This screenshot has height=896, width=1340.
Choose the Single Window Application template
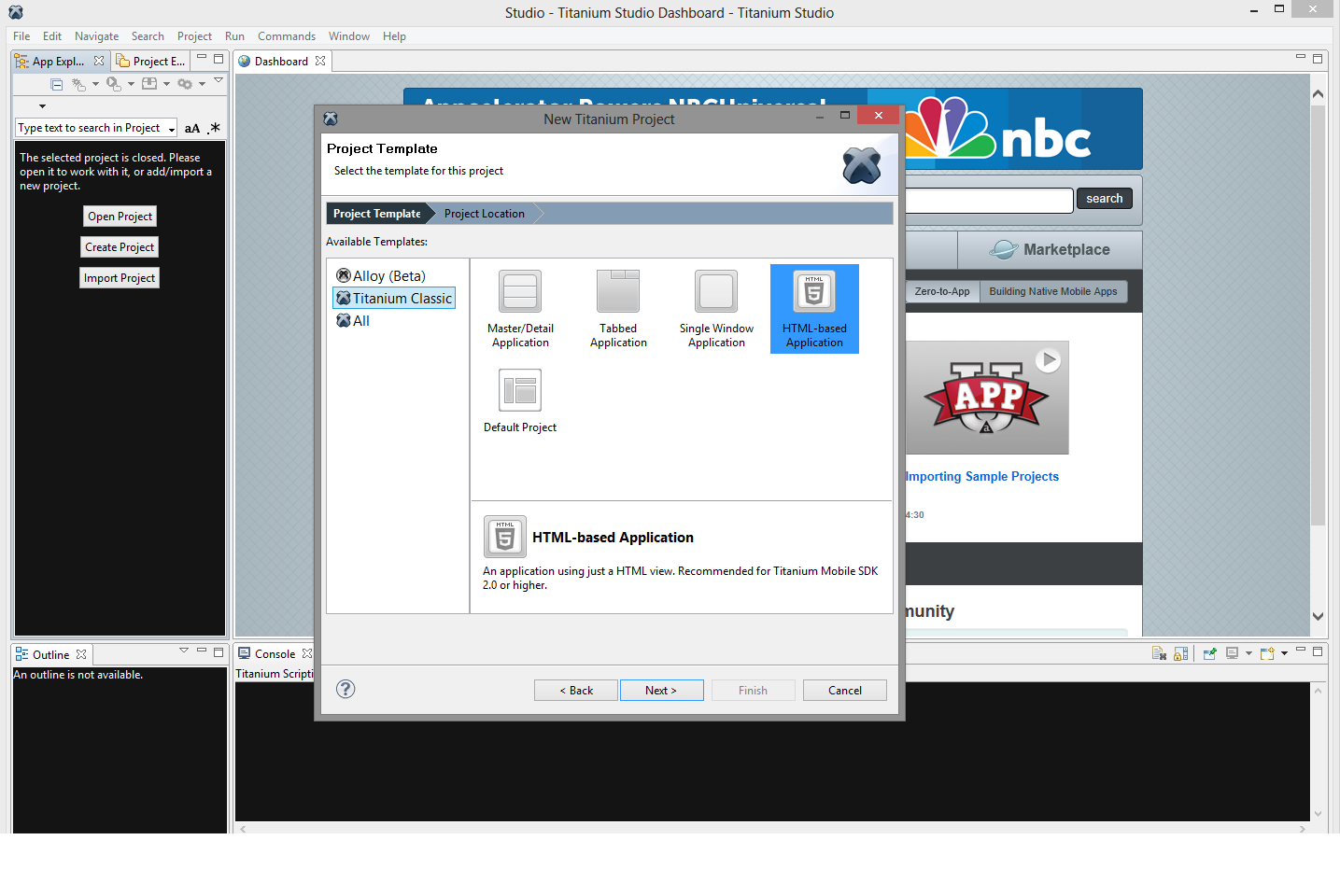[x=716, y=309]
